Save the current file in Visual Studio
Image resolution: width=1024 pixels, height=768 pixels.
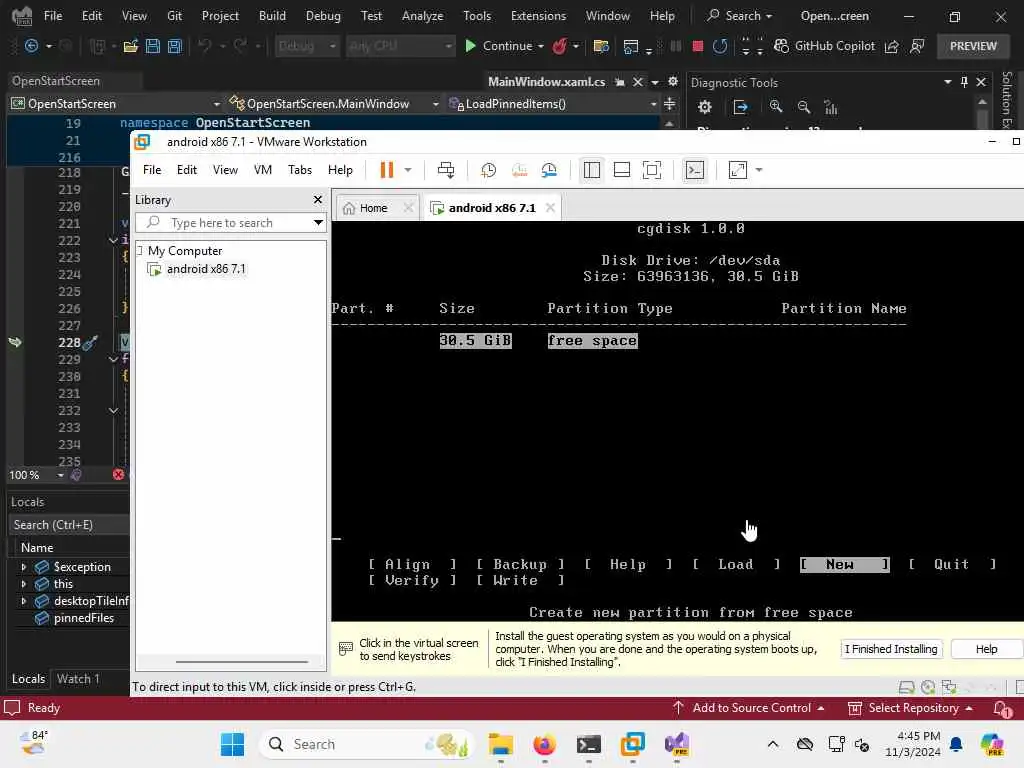pos(153,46)
